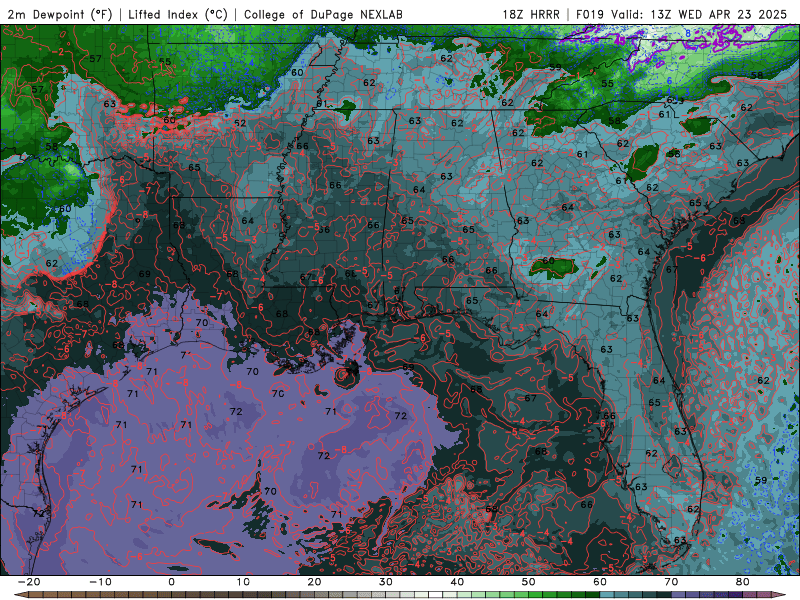The height and width of the screenshot is (600, 800).
Task: Click the "Lifted Index (°C)" title text
Action: point(178,14)
